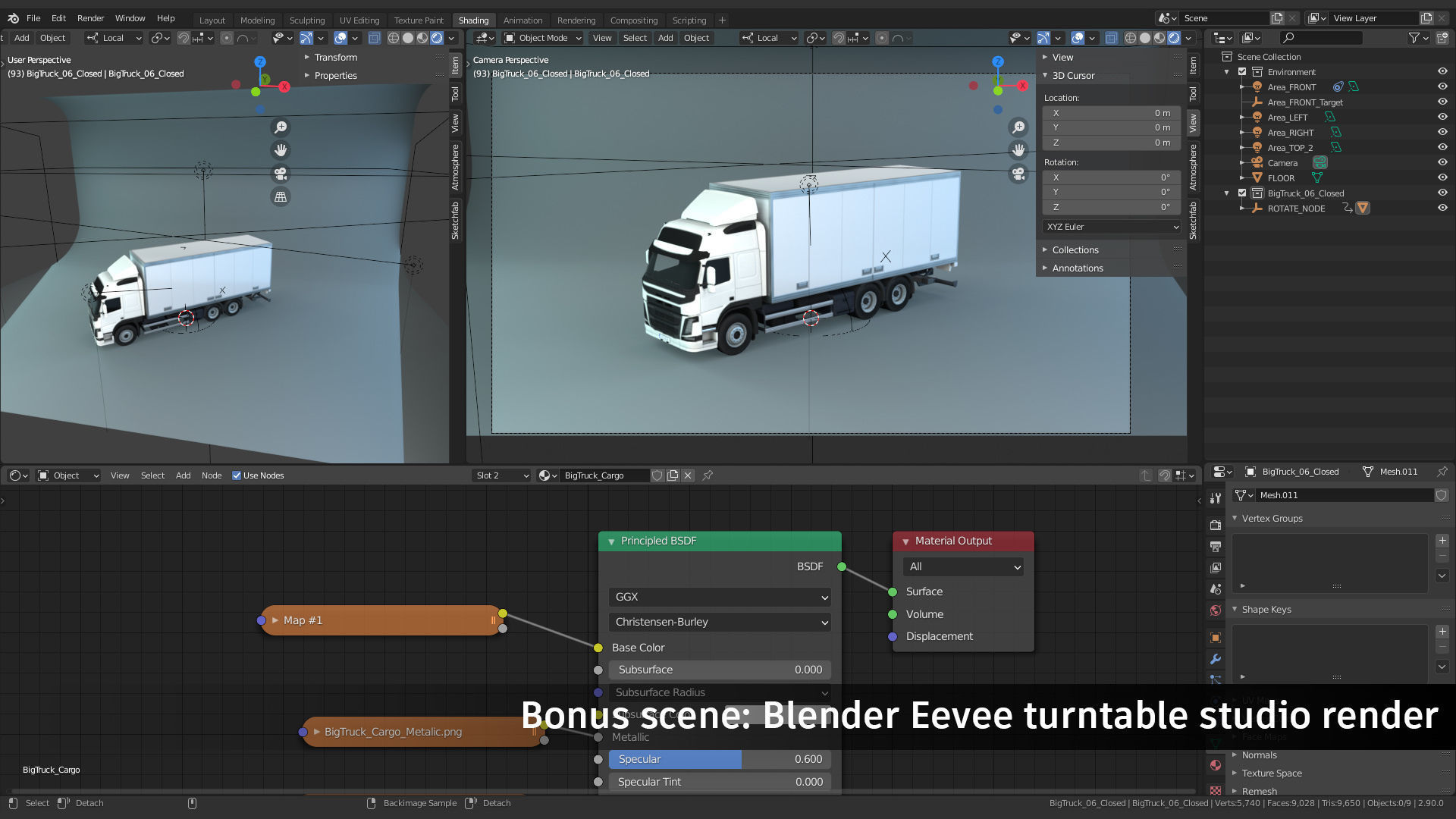Open the Render menu
The height and width of the screenshot is (819, 1456).
(x=90, y=18)
